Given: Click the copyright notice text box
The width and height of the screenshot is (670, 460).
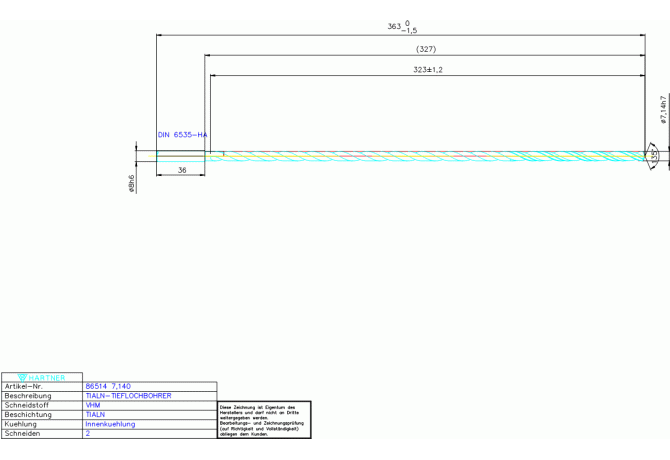Looking at the screenshot, I should 264,419.
